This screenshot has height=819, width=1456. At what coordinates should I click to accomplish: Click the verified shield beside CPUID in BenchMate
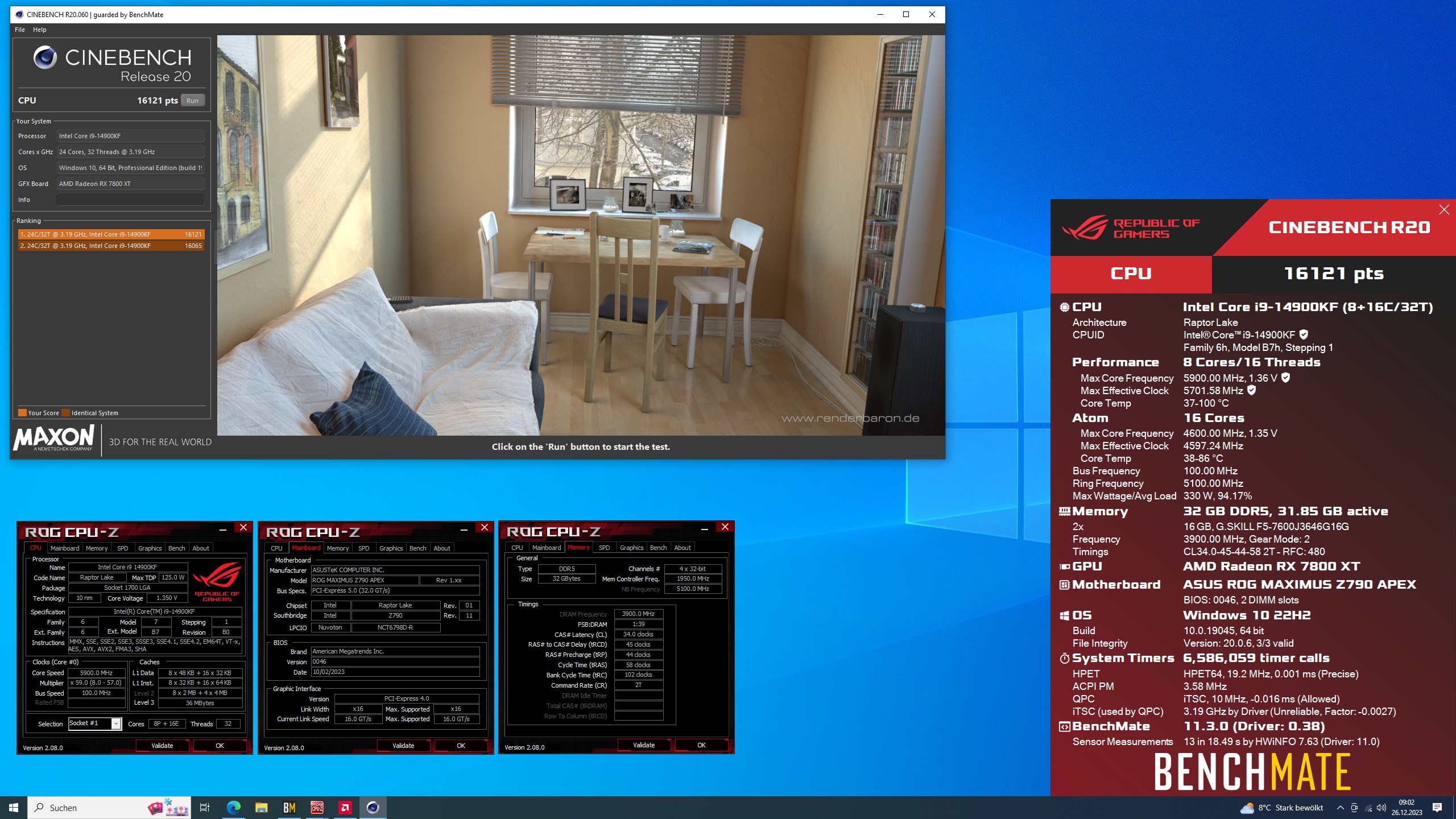pos(1304,334)
